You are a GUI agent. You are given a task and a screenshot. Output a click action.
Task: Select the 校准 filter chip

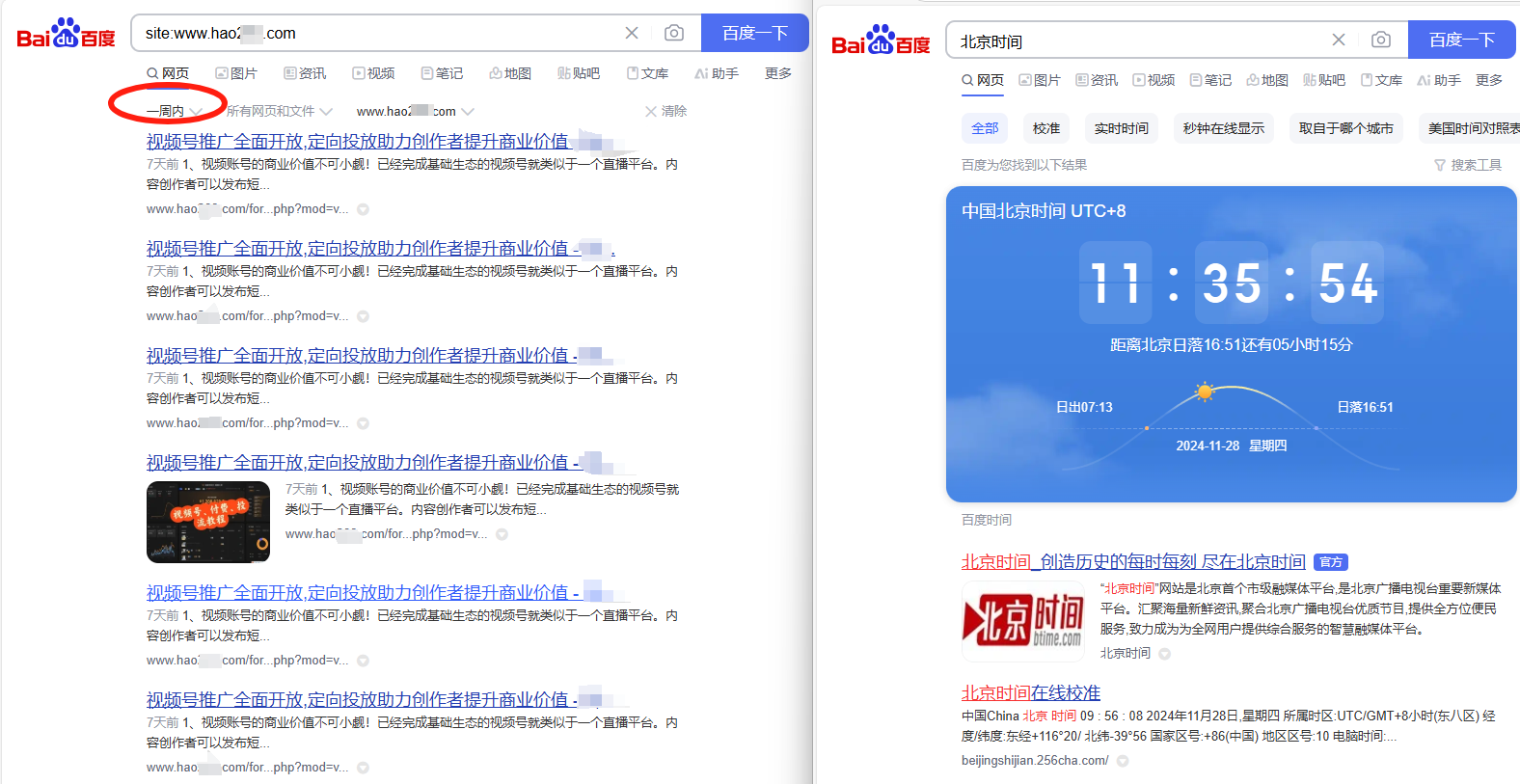(x=1046, y=128)
